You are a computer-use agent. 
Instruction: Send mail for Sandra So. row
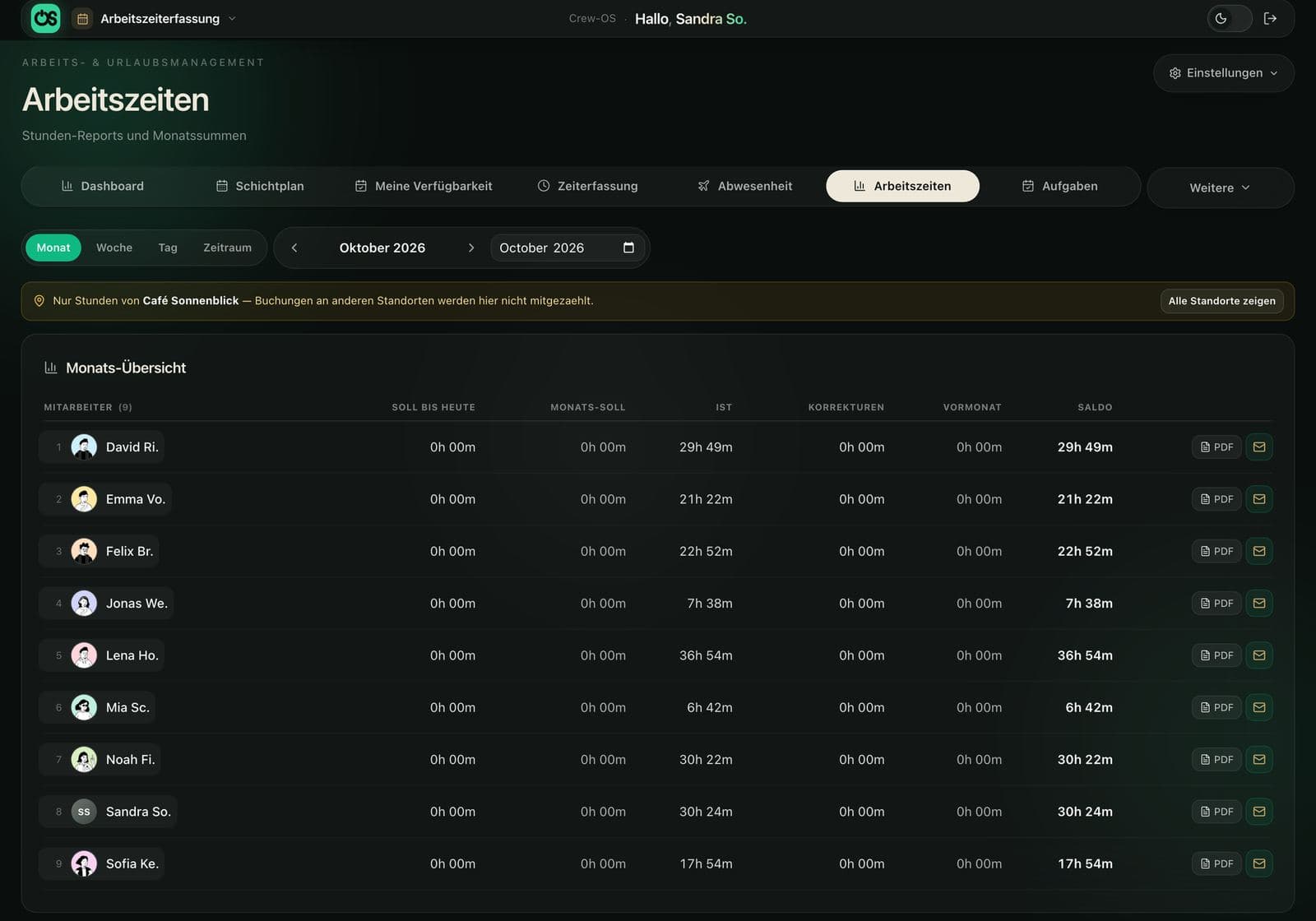point(1259,812)
